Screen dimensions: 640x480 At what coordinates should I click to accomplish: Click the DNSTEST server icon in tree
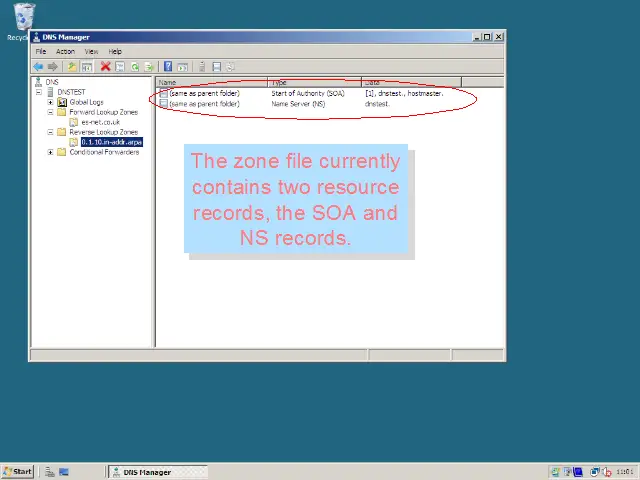pyautogui.click(x=51, y=92)
